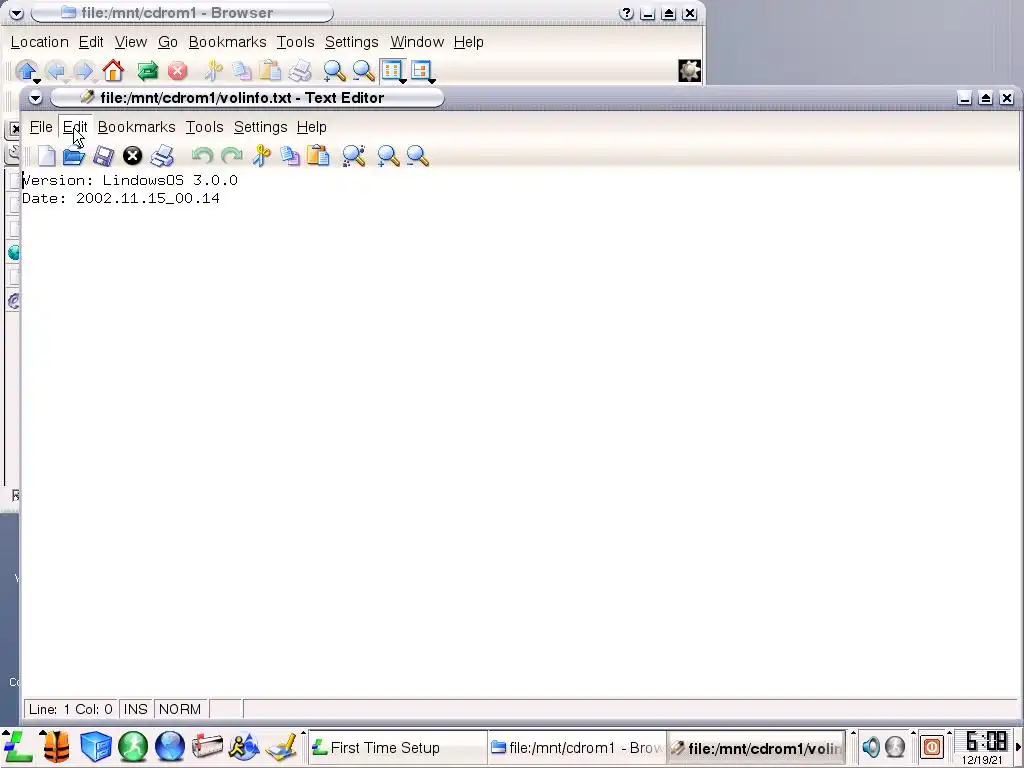Click the Browser's zoom in magnifier

(x=334, y=71)
